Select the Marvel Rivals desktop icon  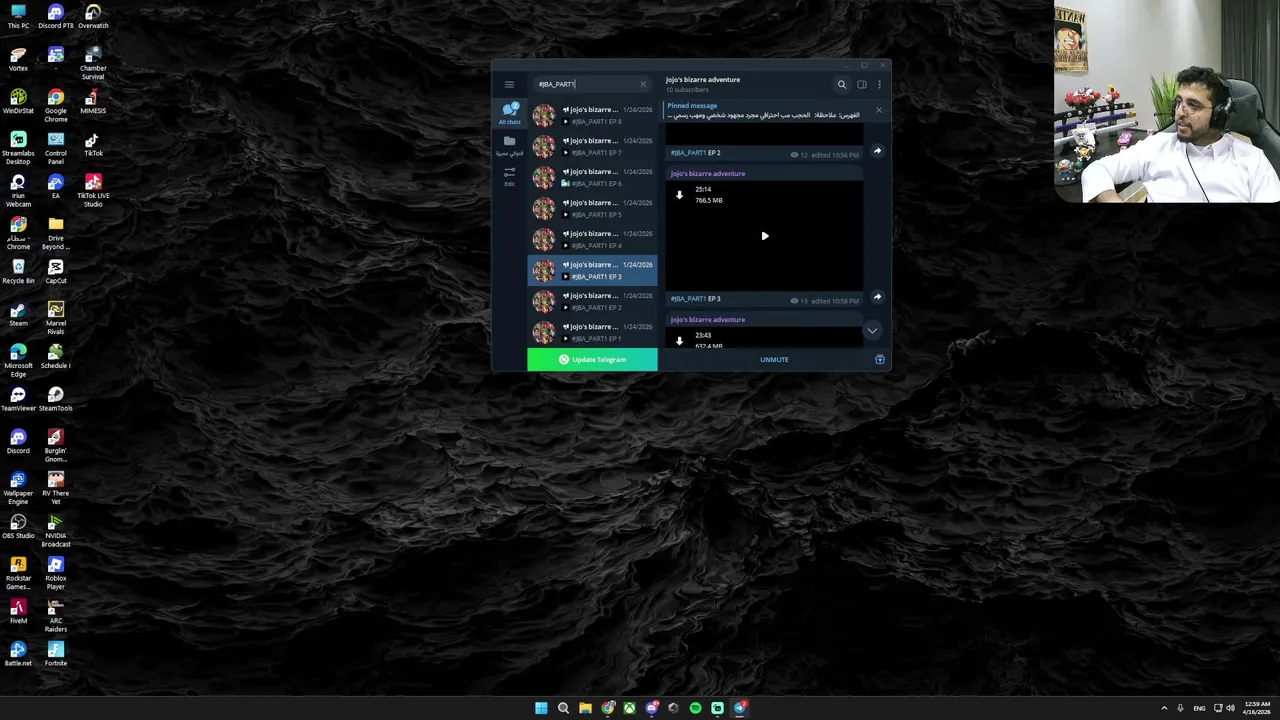coord(56,318)
